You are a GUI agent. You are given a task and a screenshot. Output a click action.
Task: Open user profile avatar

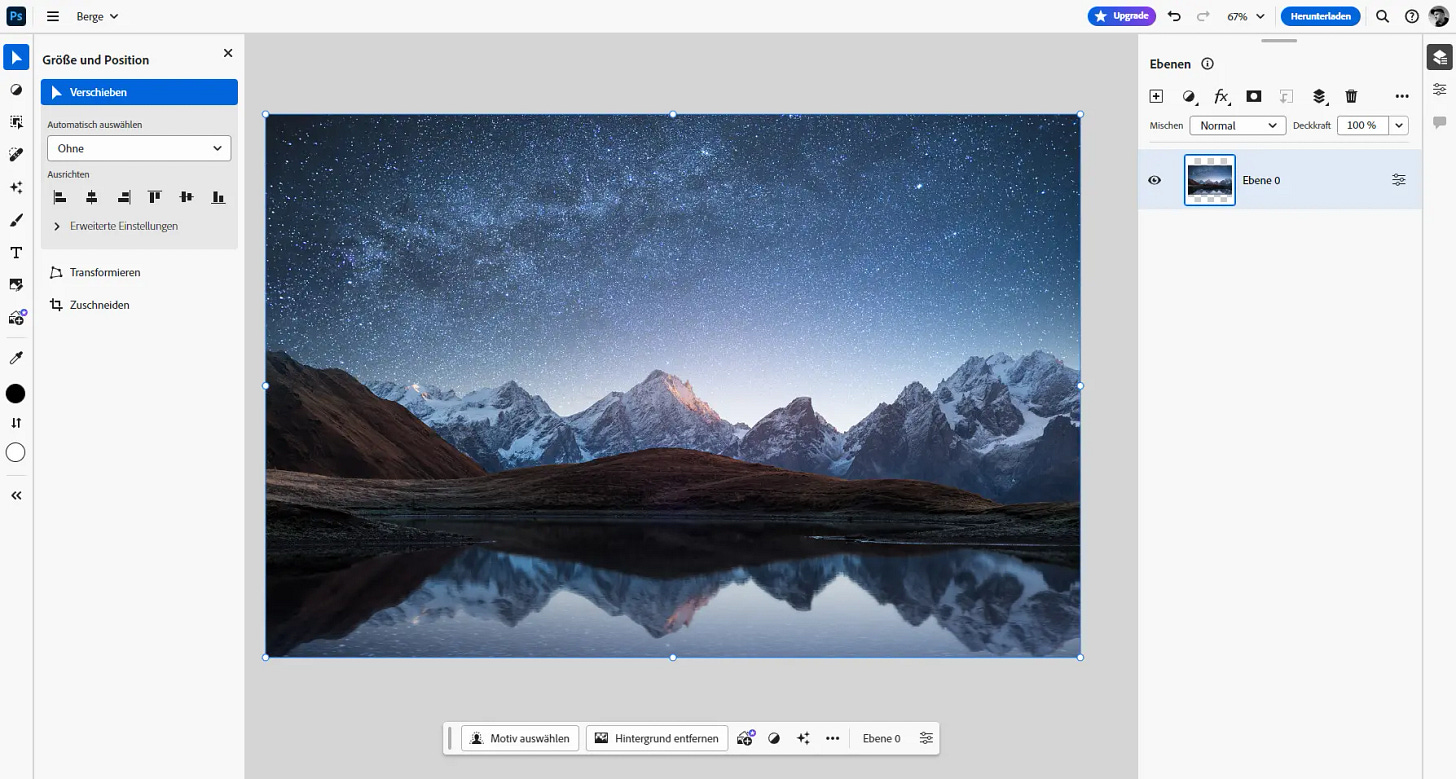coord(1438,16)
